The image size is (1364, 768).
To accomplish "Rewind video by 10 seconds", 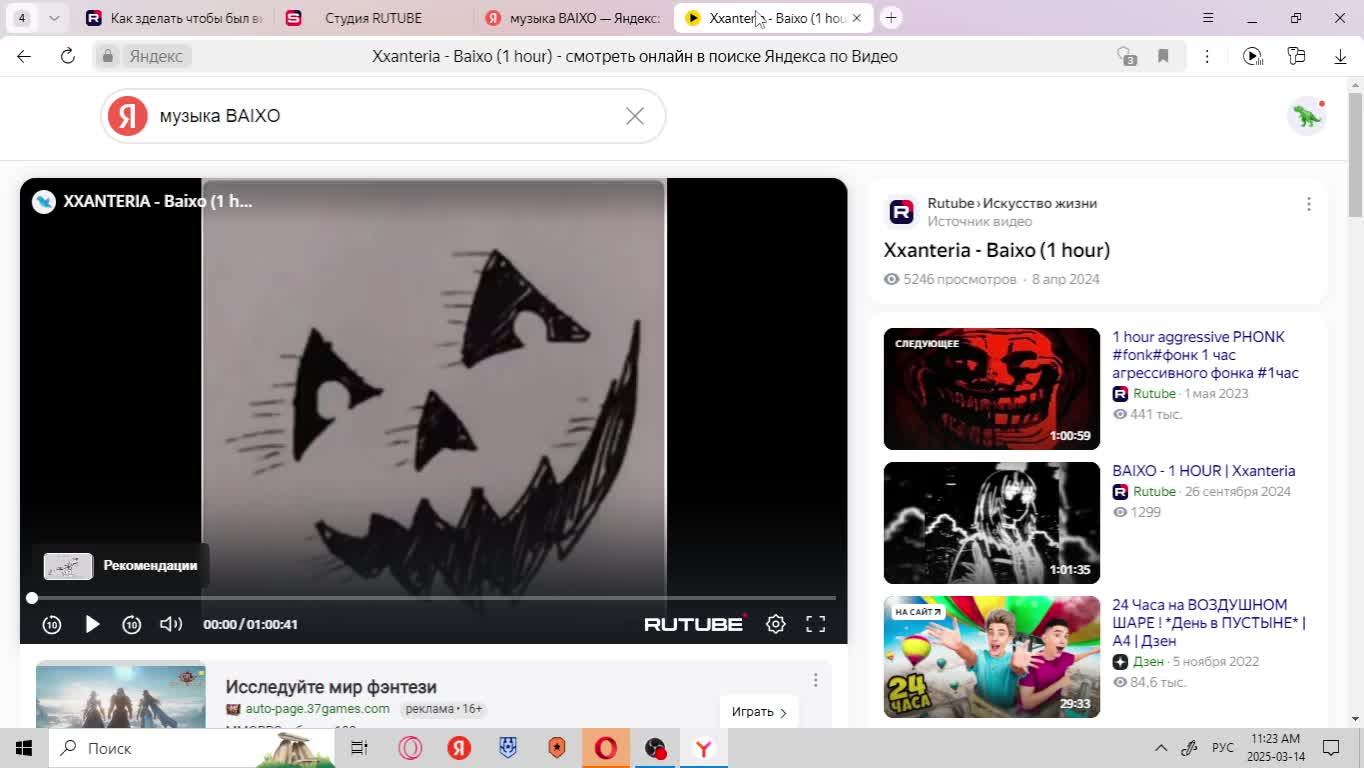I will 52,624.
